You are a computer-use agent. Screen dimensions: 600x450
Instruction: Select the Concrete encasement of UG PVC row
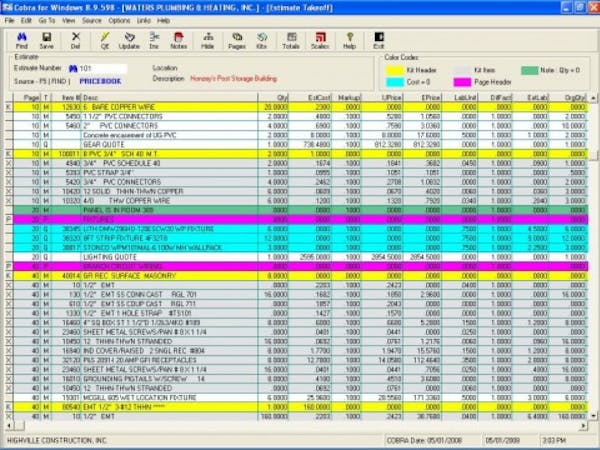pos(301,135)
